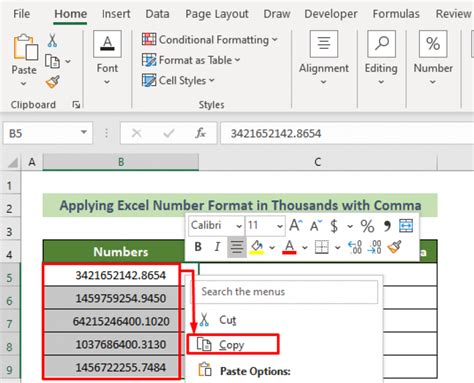Expand the Font group dropdown
Image resolution: width=474 pixels, height=383 pixels.
click(107, 82)
